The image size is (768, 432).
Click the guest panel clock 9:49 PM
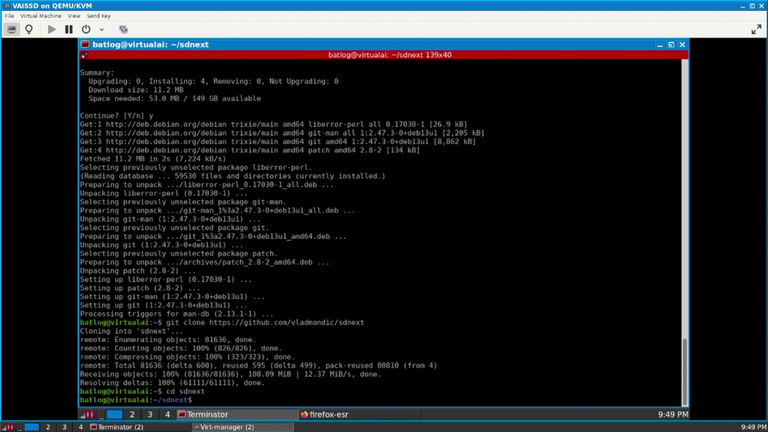click(672, 414)
